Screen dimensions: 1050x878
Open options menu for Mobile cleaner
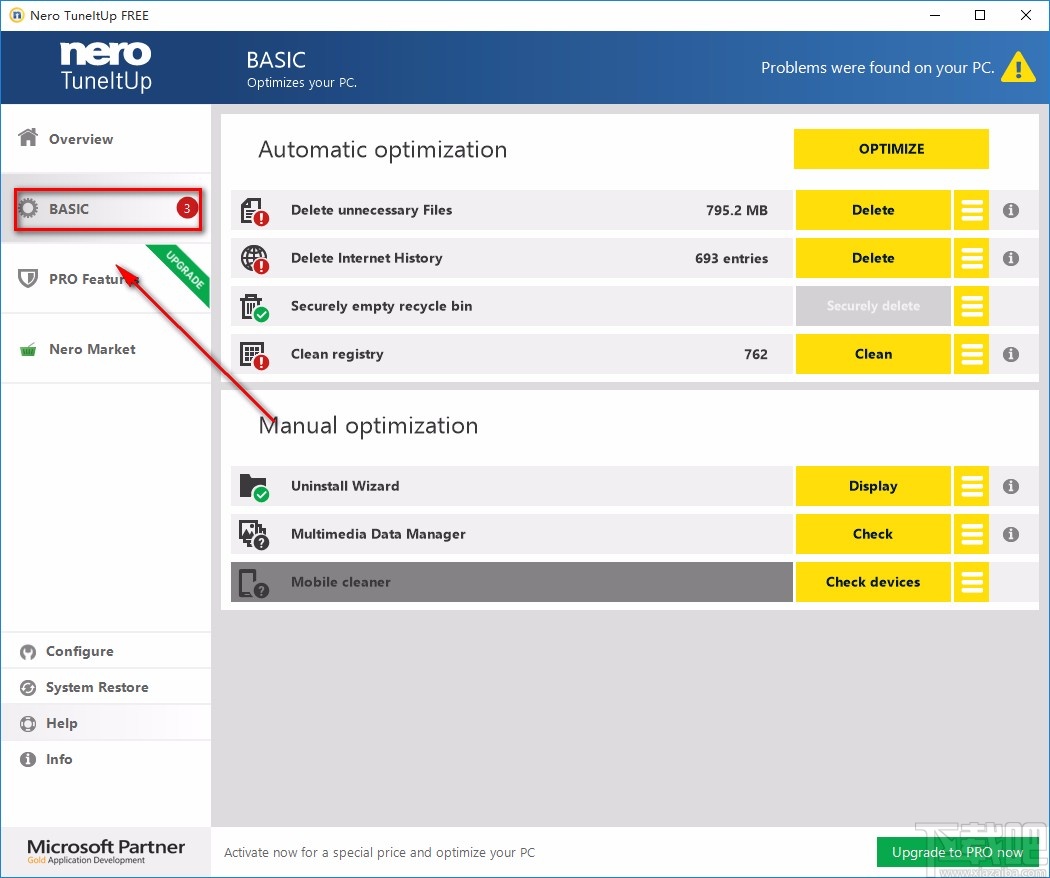pos(972,582)
